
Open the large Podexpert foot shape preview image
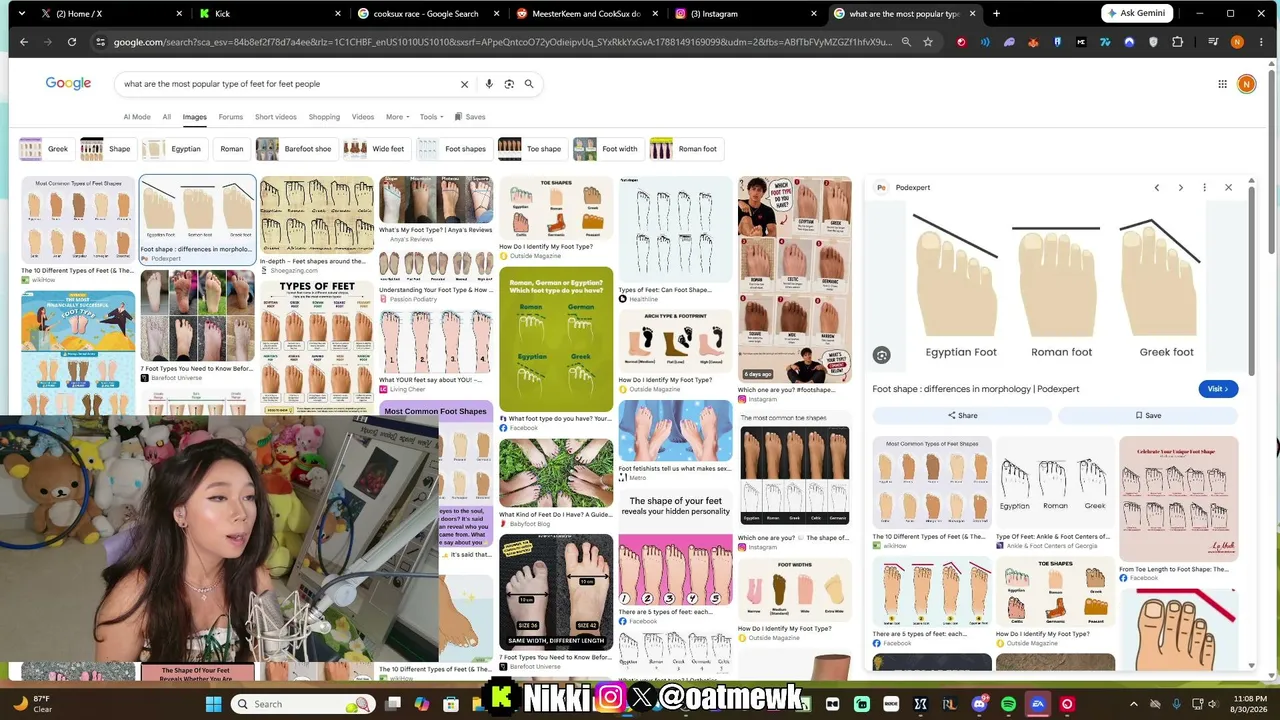(x=1056, y=286)
